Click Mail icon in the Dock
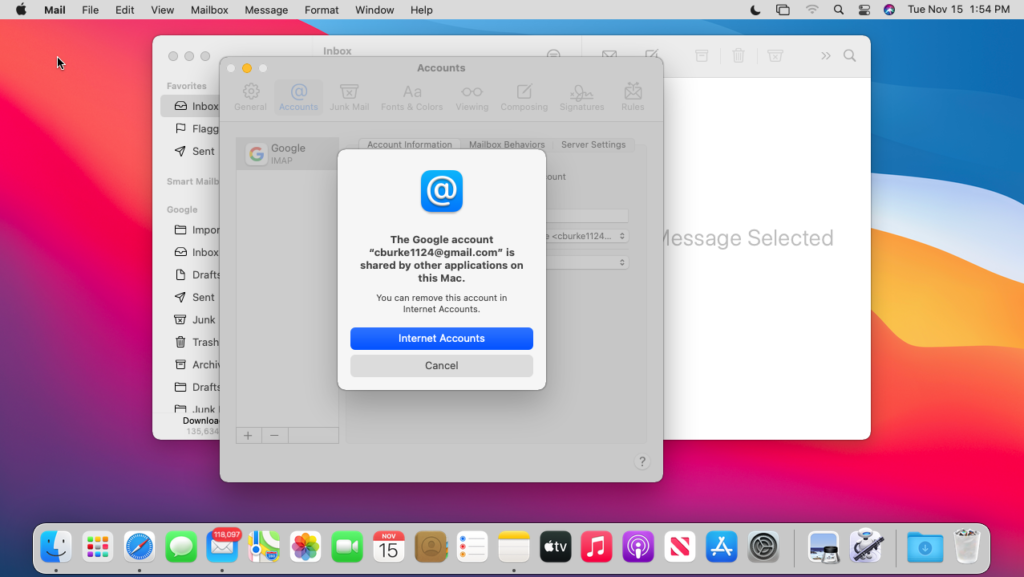1024x577 pixels. (222, 547)
